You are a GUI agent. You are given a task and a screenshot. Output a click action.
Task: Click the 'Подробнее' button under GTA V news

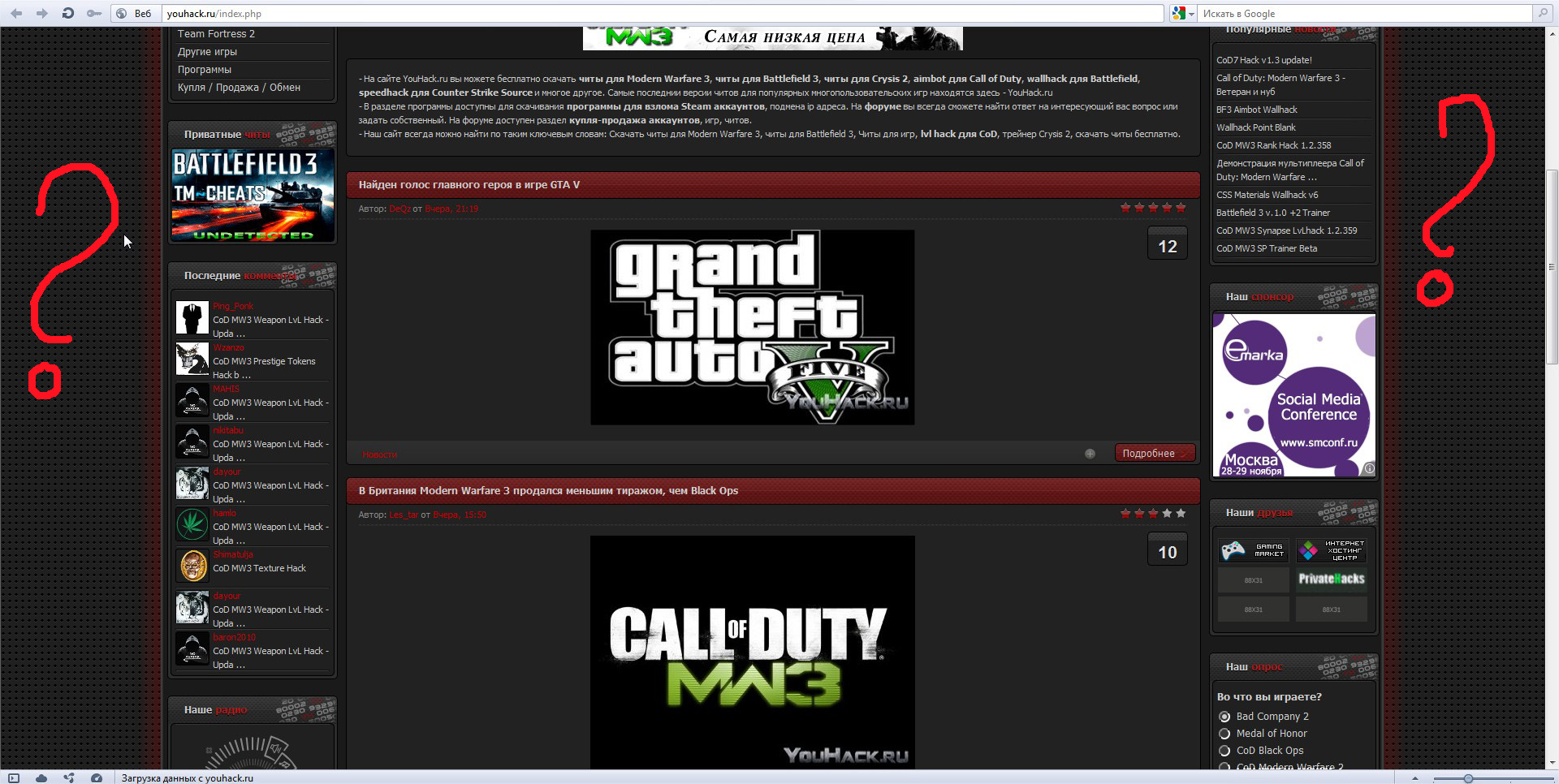(1154, 453)
